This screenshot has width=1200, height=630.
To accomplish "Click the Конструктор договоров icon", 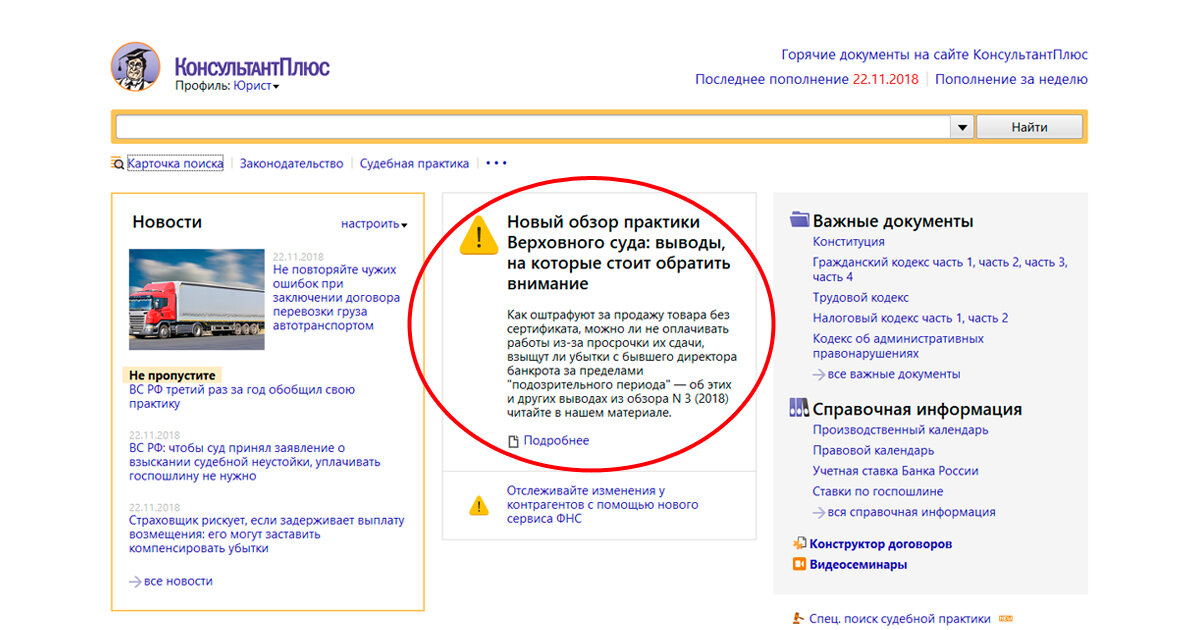I will pos(799,544).
